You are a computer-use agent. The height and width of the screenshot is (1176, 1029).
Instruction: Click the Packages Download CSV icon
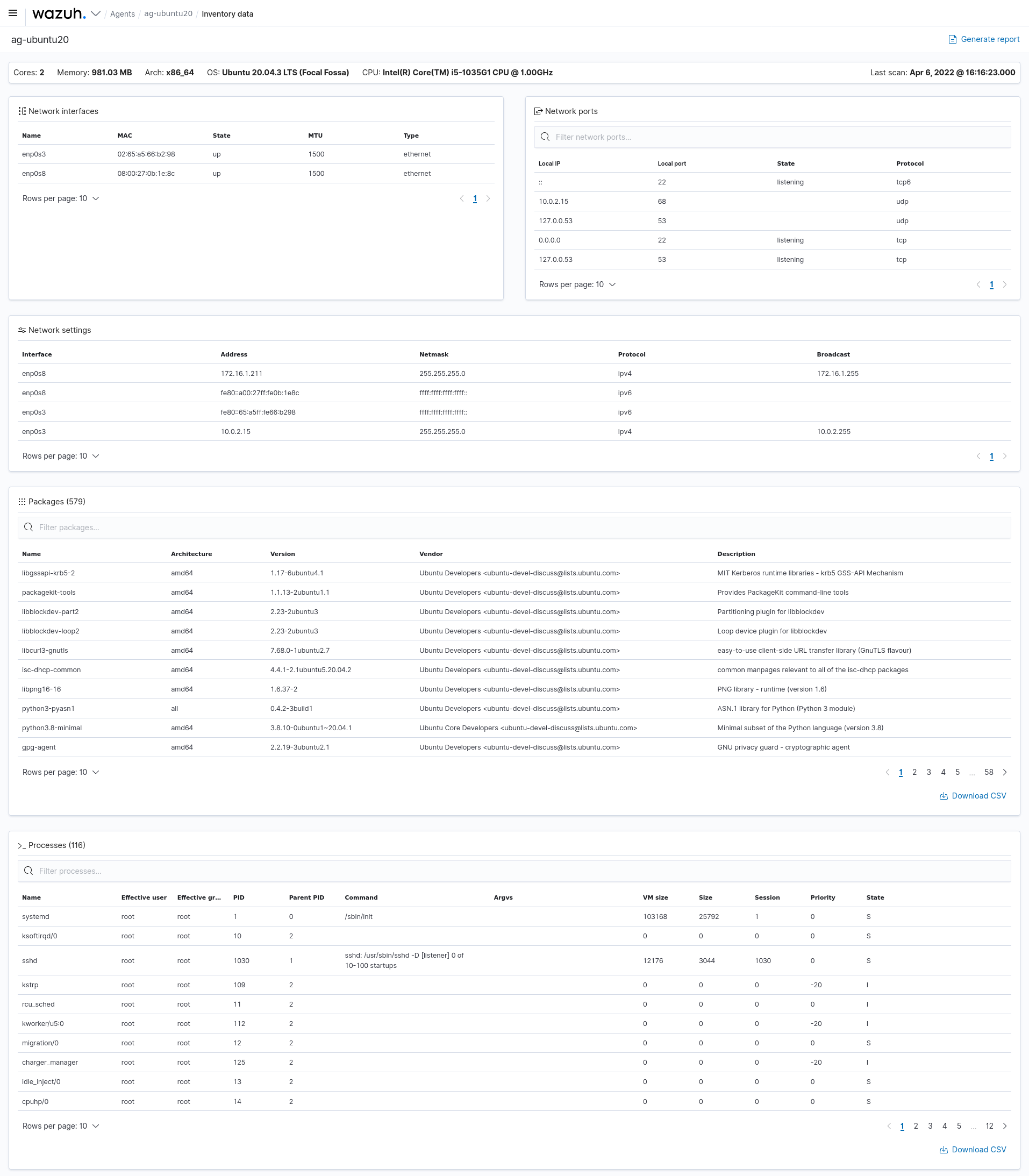pos(944,796)
